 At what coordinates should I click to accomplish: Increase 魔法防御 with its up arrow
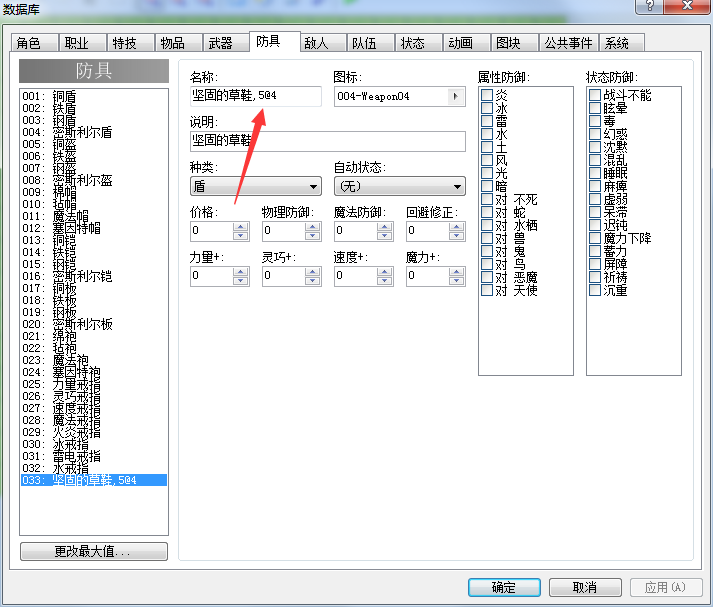pos(385,226)
